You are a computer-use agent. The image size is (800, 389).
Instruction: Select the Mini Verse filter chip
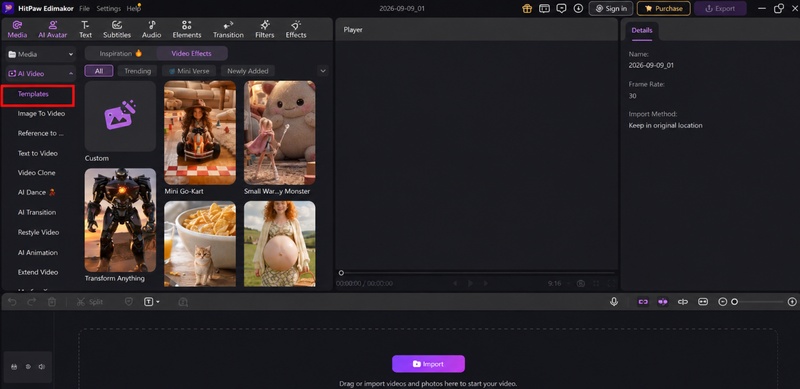click(x=189, y=71)
